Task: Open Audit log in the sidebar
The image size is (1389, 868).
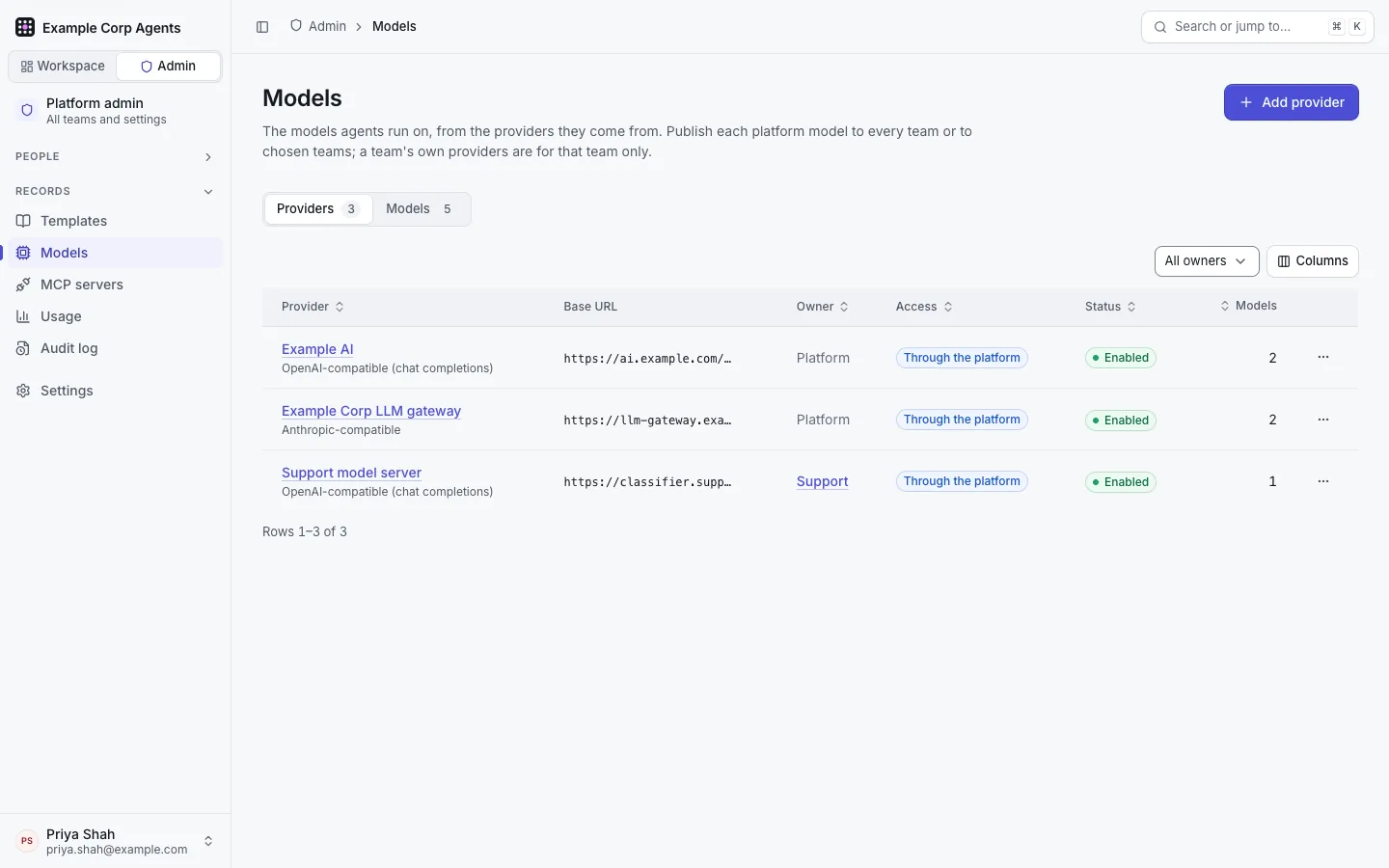Action: click(115, 348)
